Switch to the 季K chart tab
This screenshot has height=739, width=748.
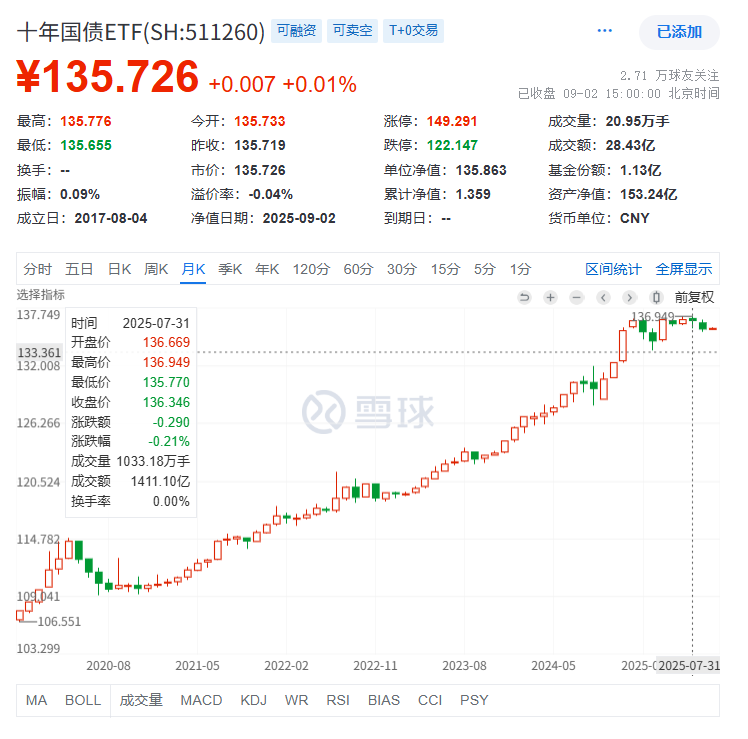[x=230, y=269]
